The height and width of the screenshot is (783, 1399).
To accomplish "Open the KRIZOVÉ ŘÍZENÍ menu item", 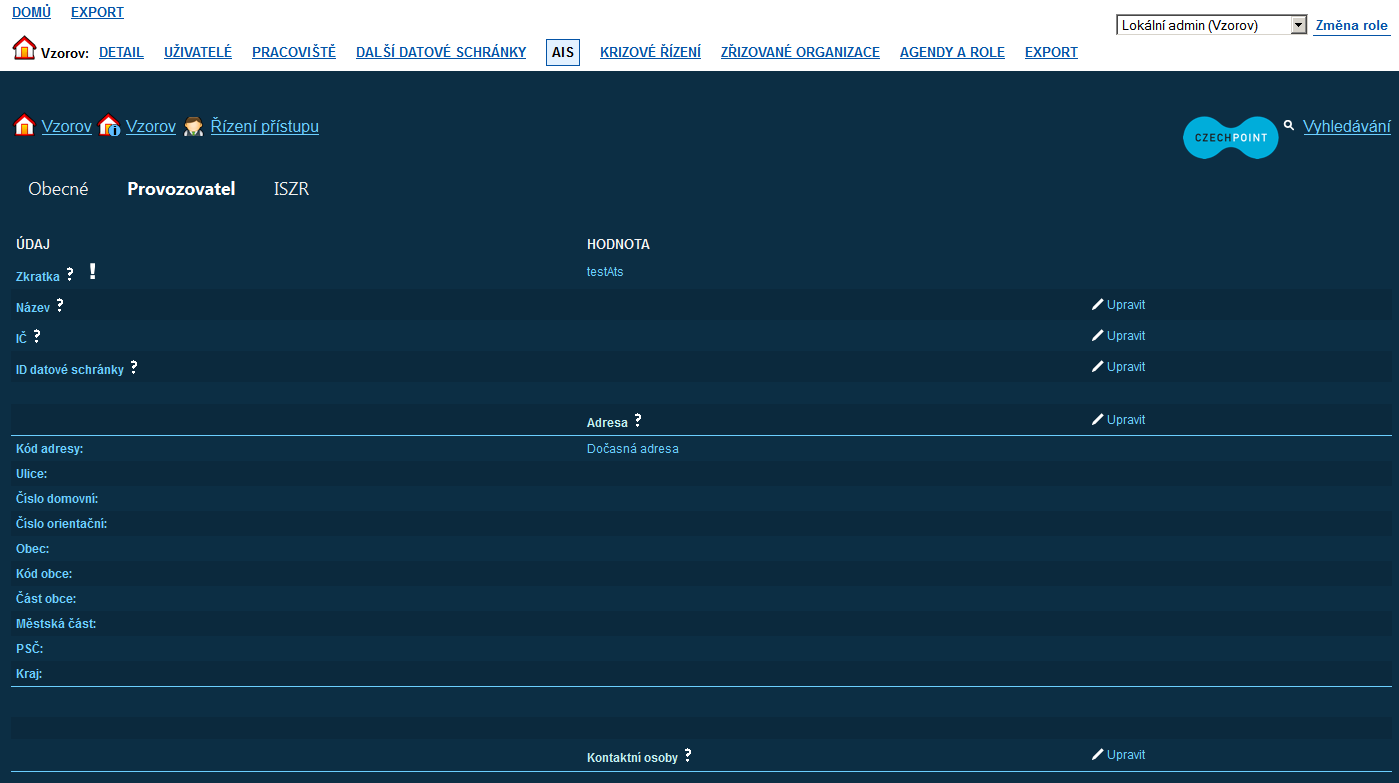I will pyautogui.click(x=650, y=52).
